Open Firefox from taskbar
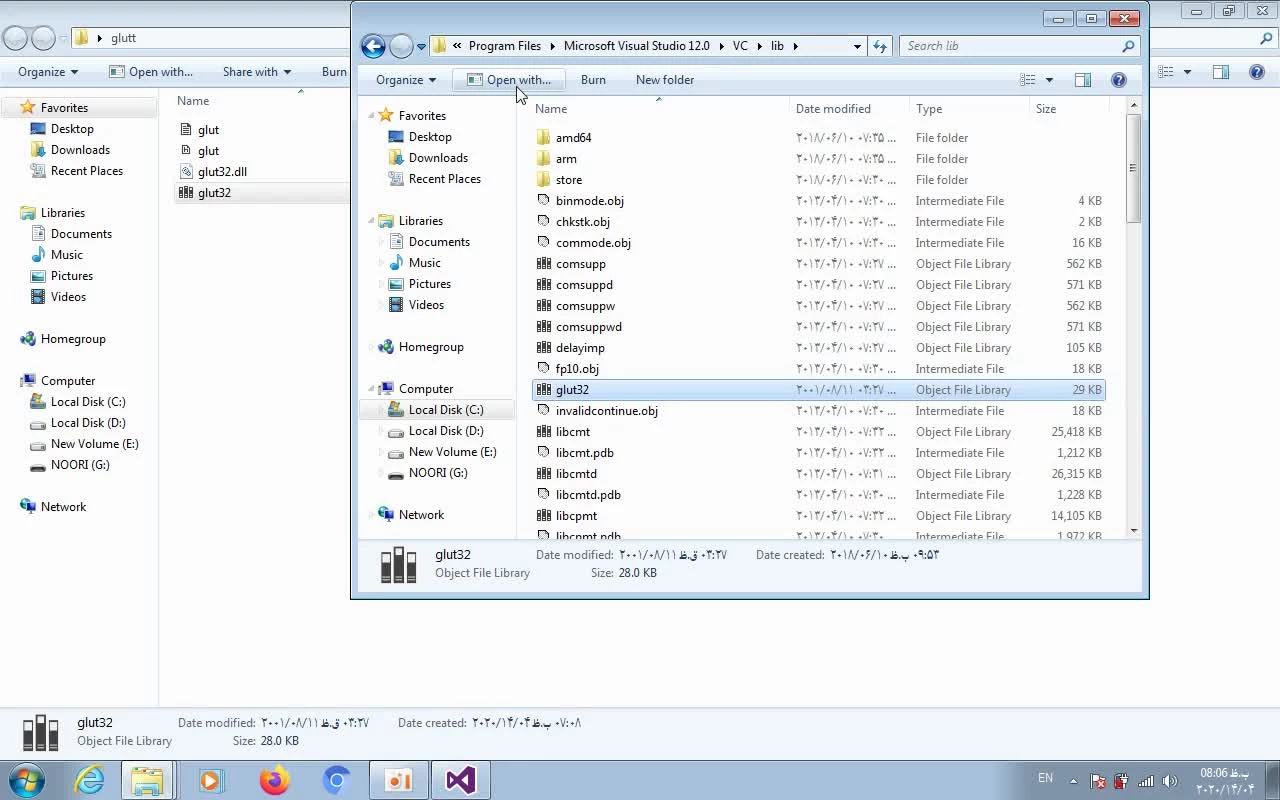This screenshot has height=800, width=1280. click(x=273, y=780)
